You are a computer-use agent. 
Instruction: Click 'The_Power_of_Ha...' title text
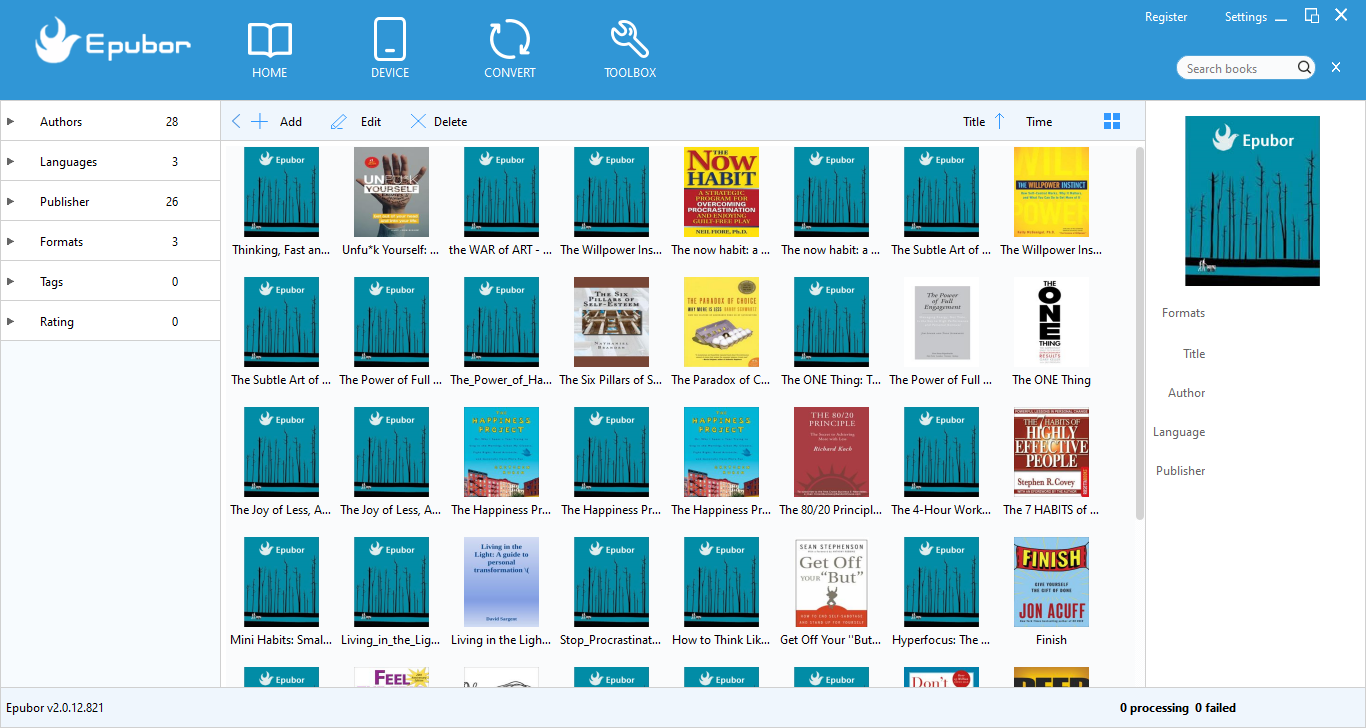click(x=501, y=380)
